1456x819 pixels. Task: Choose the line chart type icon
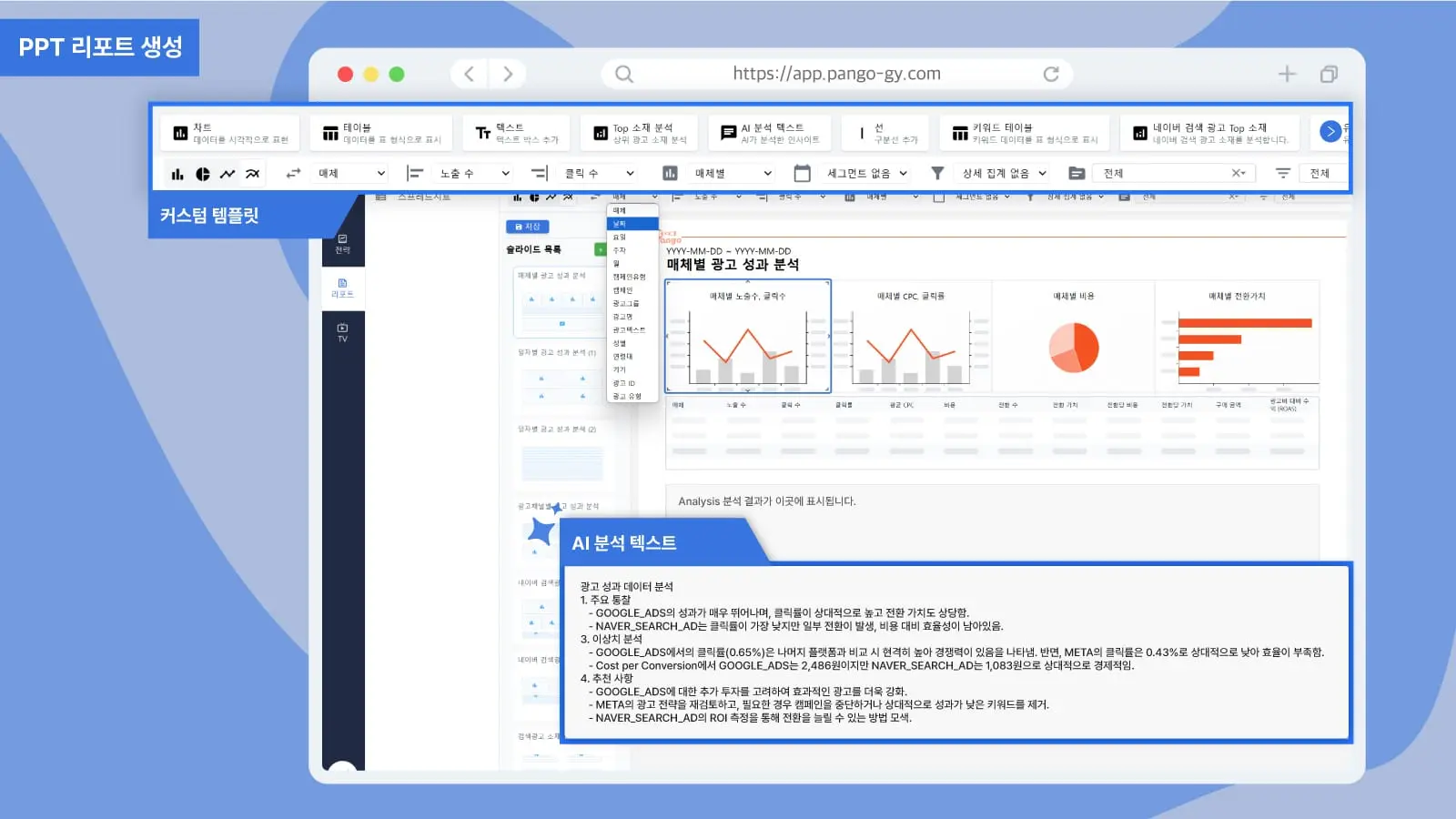point(227,174)
